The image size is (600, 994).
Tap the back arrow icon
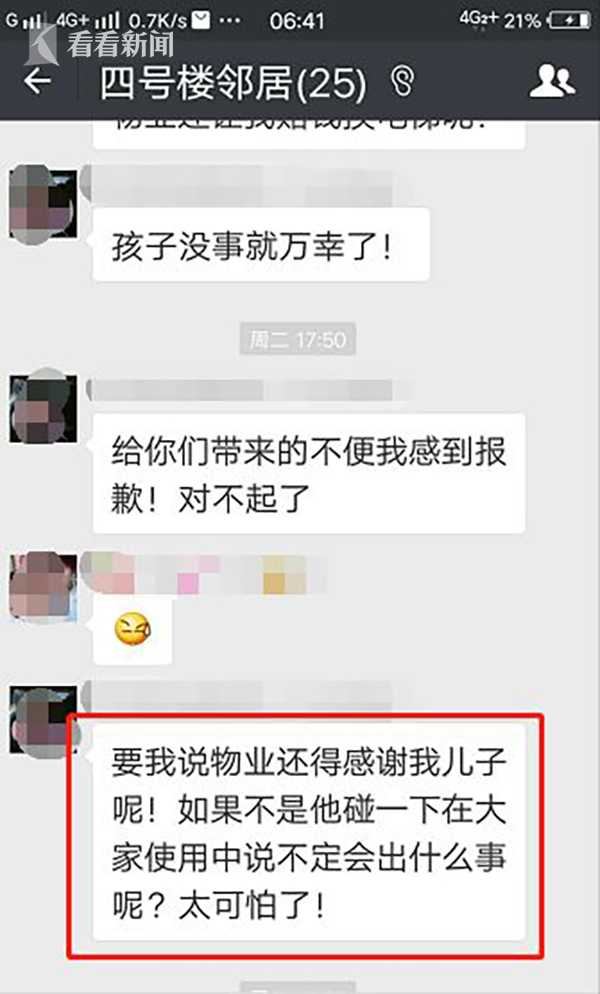tap(37, 81)
